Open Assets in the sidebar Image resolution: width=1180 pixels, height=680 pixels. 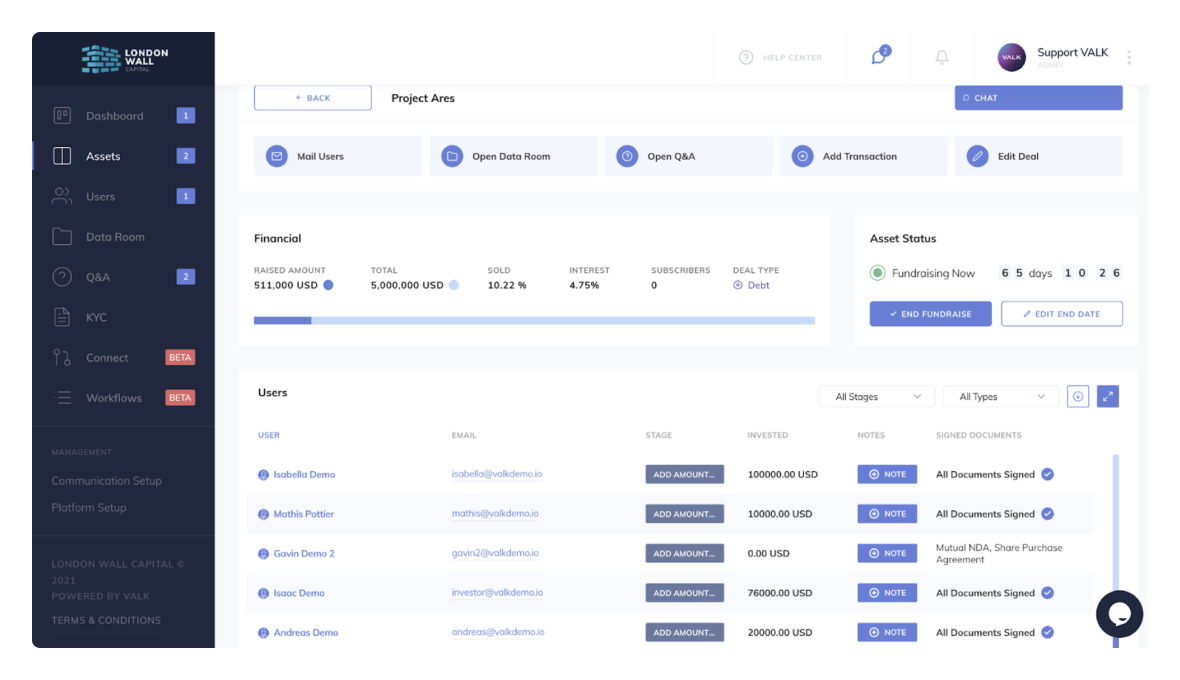[103, 156]
